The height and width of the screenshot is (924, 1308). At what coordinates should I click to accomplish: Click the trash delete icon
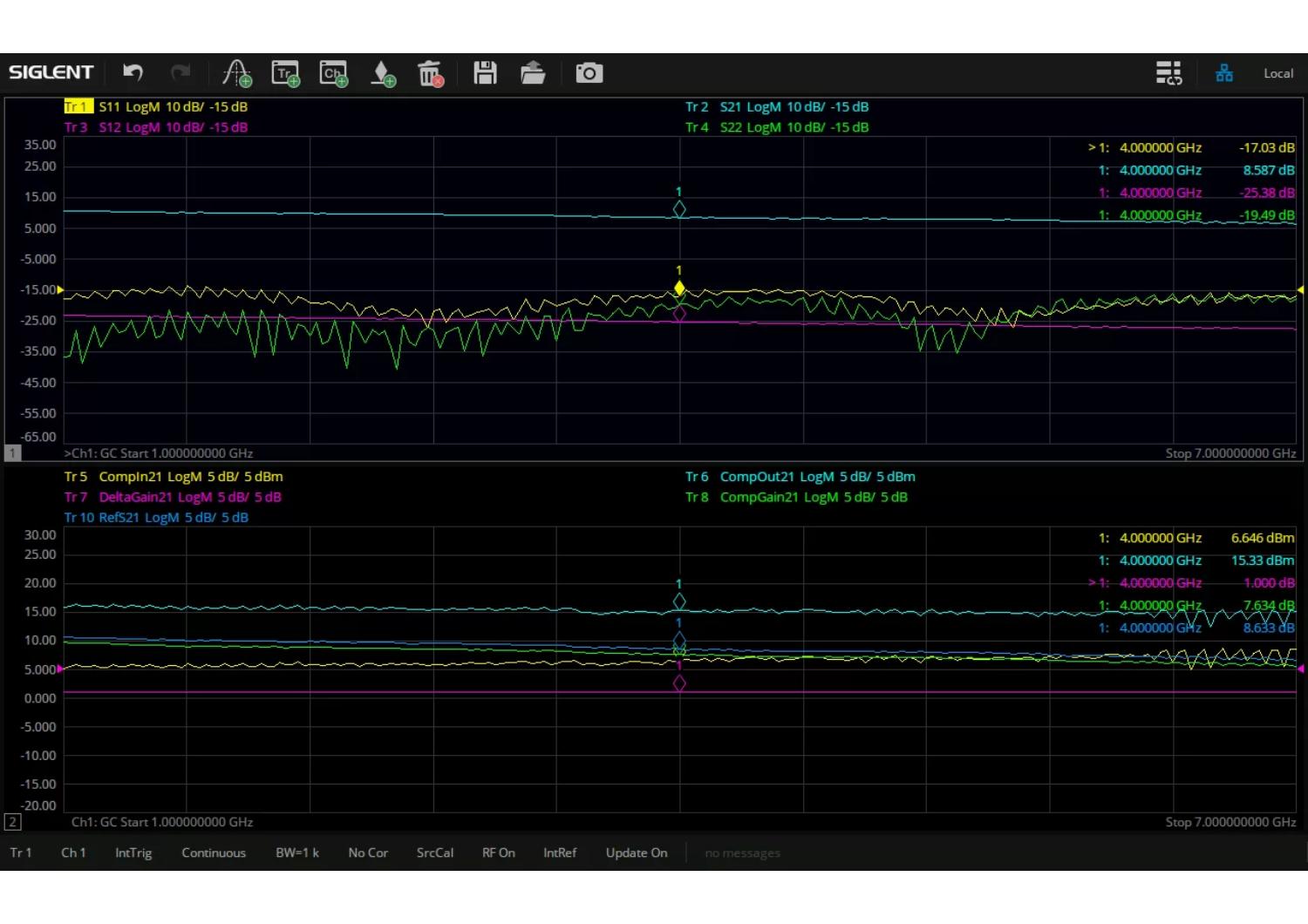(x=430, y=73)
